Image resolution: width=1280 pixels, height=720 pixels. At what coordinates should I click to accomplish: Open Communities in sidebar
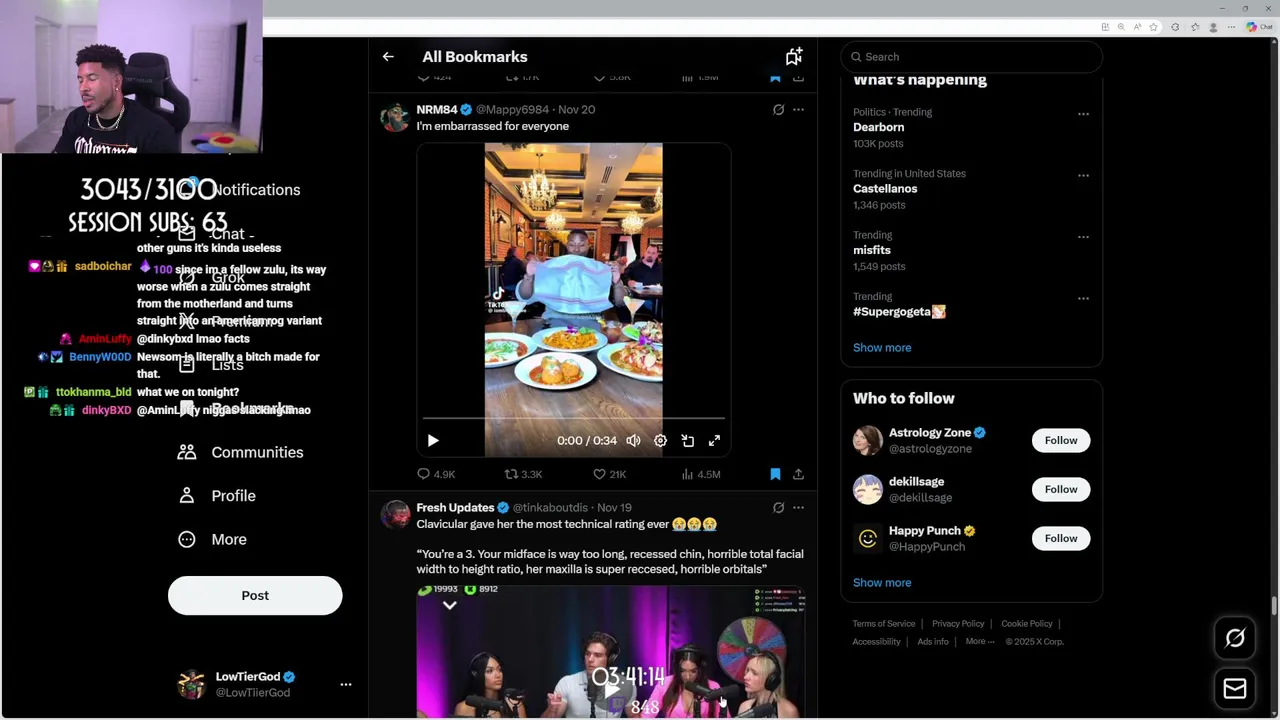pyautogui.click(x=257, y=452)
